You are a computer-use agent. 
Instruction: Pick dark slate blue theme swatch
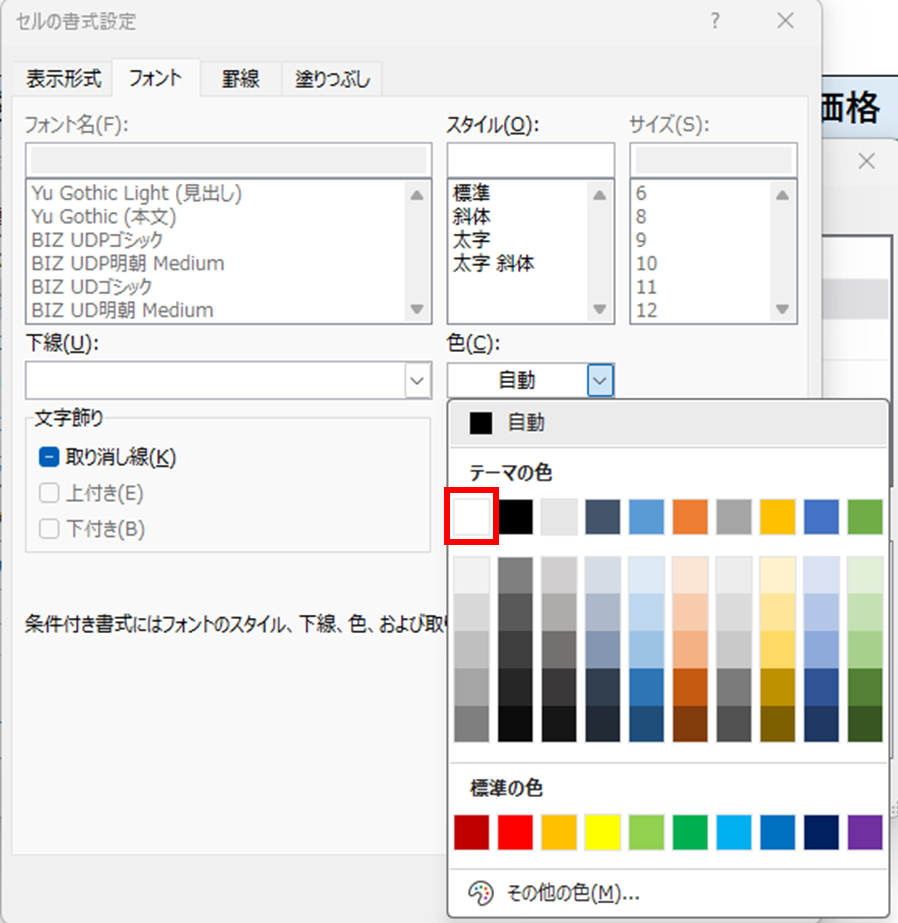coord(603,516)
